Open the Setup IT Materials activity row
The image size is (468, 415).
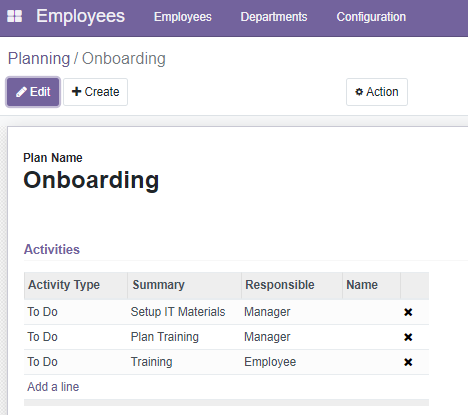[x=226, y=312]
